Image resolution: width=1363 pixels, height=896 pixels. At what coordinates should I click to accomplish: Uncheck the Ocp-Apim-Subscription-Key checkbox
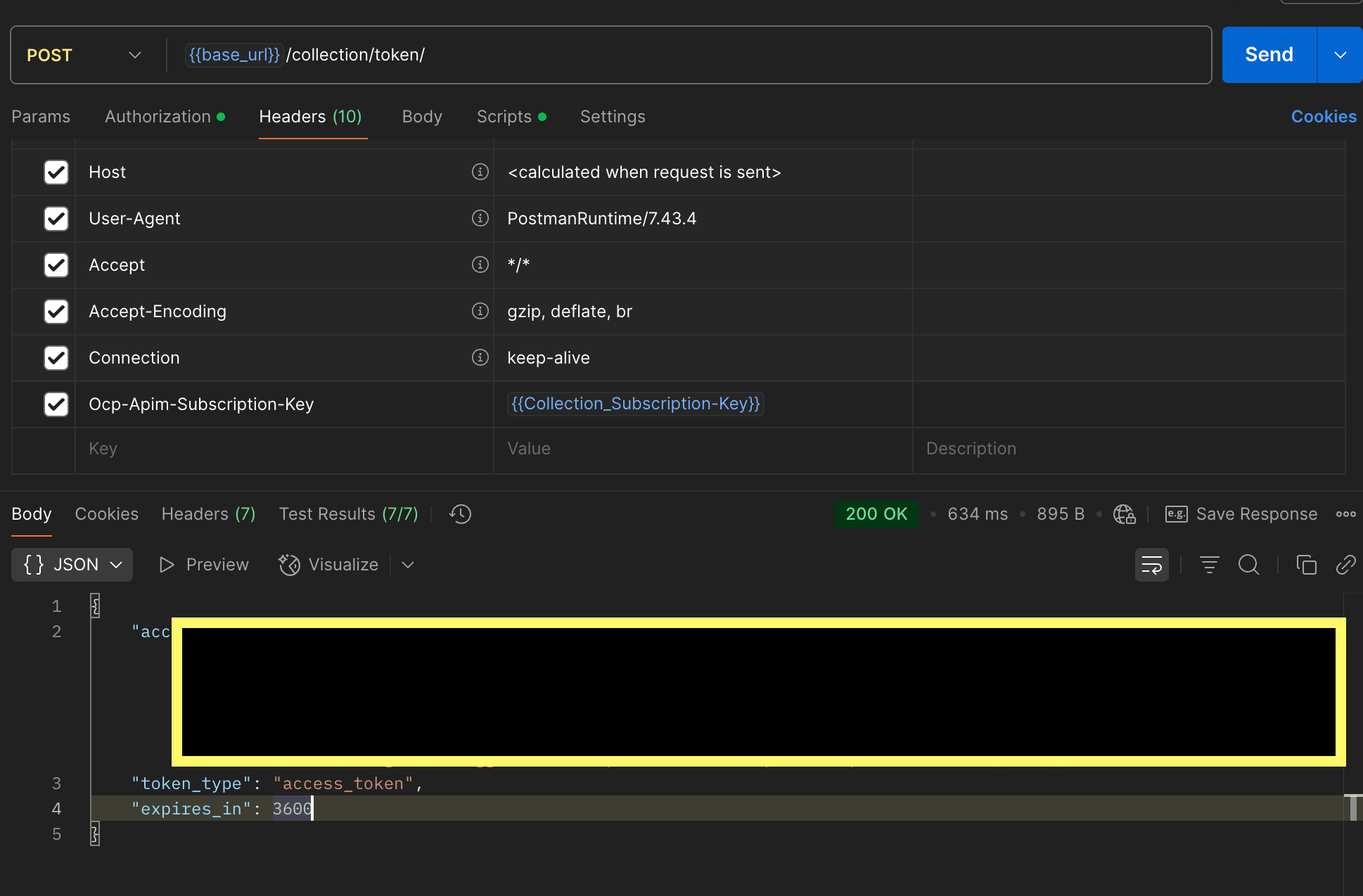[x=56, y=404]
